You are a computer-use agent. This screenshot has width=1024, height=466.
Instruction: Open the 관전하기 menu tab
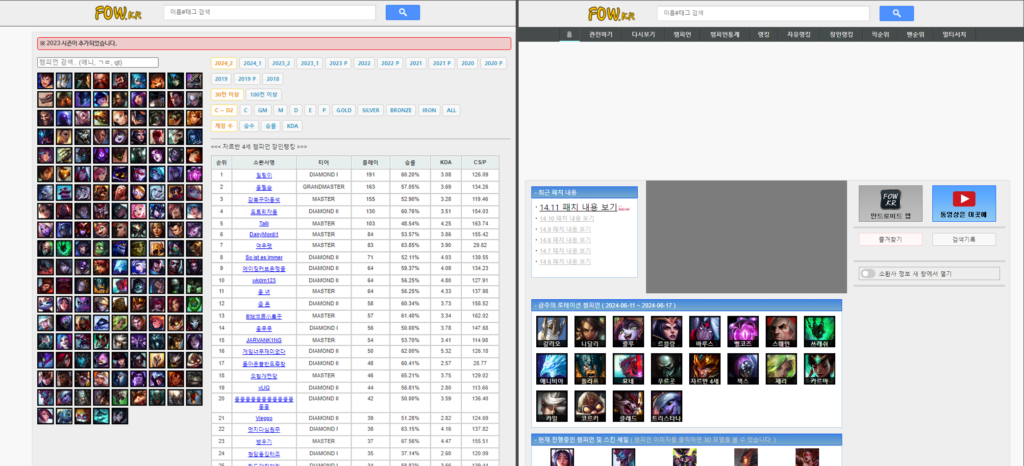tap(601, 35)
